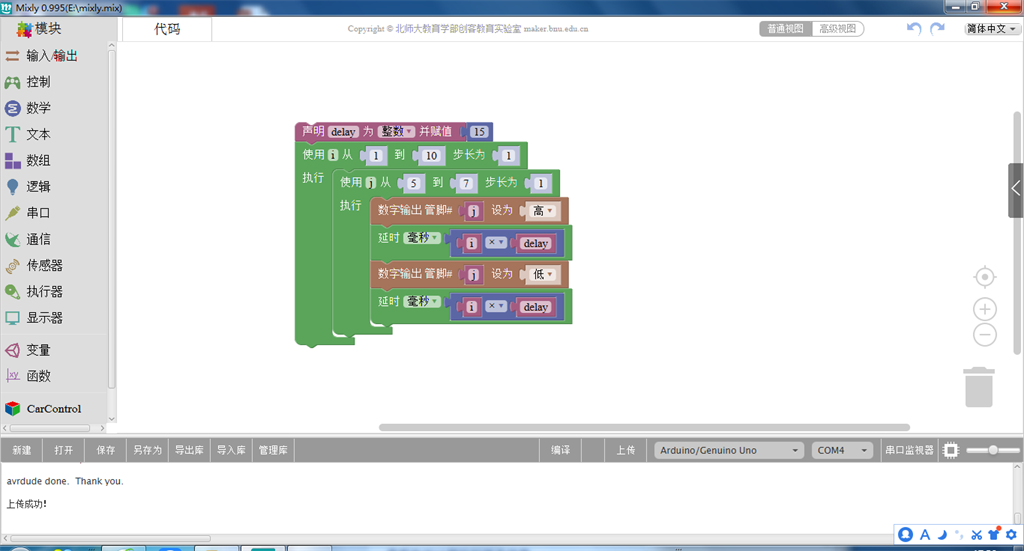This screenshot has width=1024, height=551.
Task: Select the 传感器 sensor category
Action: pos(44,265)
